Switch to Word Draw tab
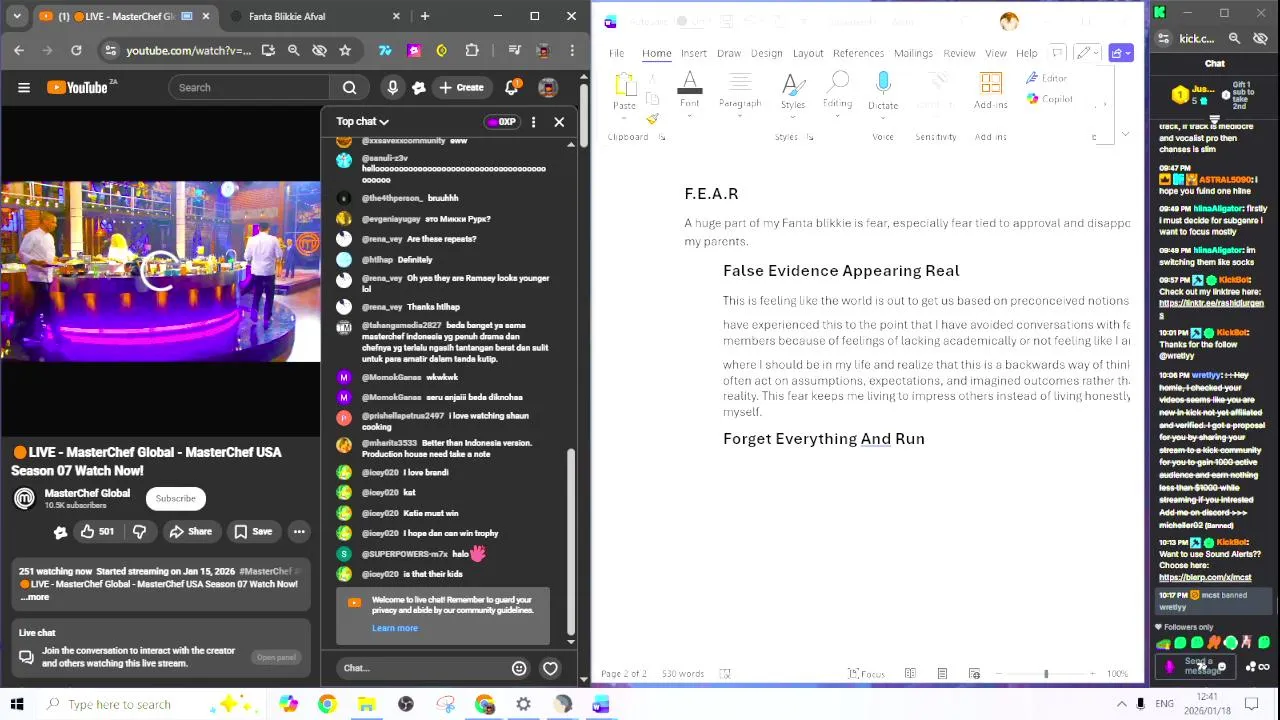The width and height of the screenshot is (1280, 720). coord(729,53)
